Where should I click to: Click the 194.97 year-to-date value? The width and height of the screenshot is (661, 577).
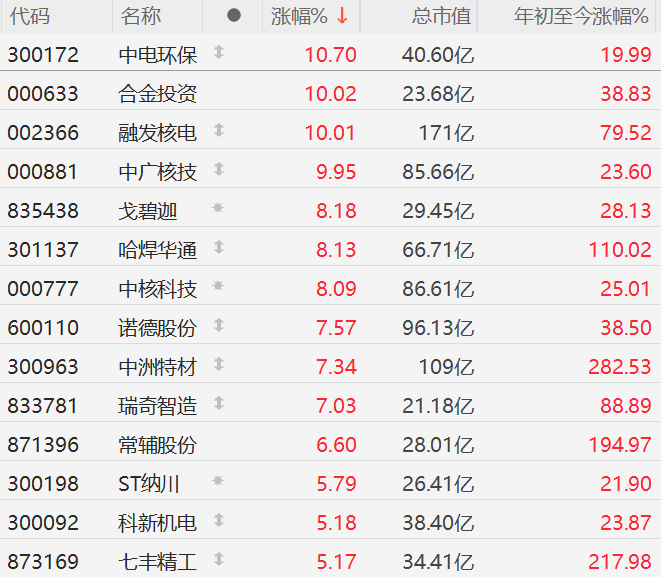tap(620, 445)
